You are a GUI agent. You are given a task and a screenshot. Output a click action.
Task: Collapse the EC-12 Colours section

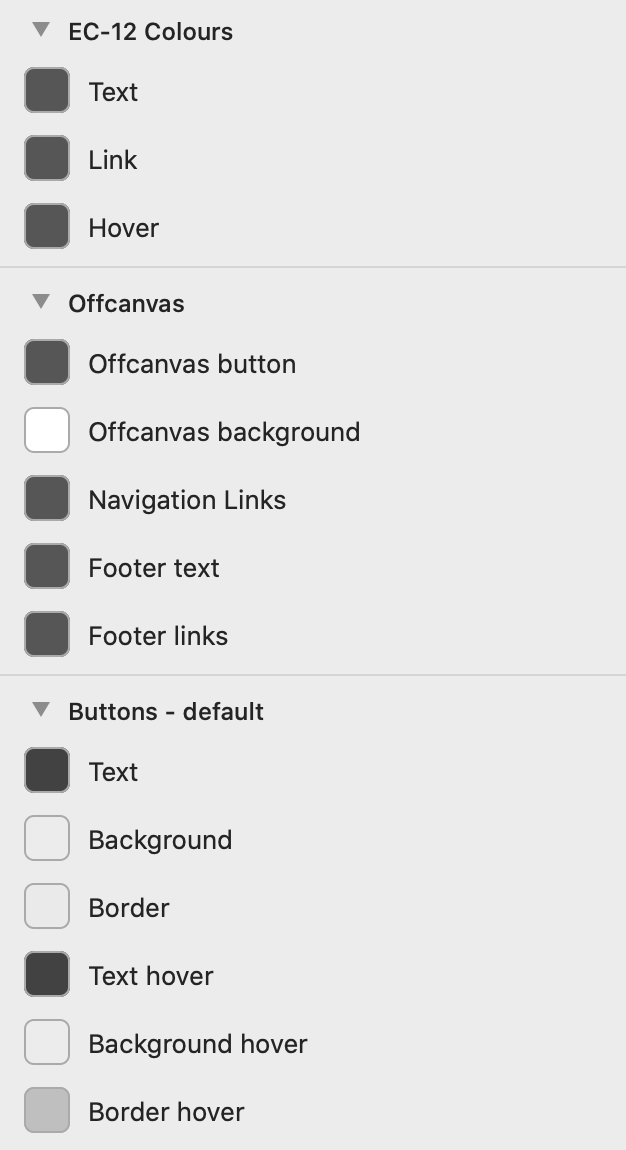[x=41, y=30]
